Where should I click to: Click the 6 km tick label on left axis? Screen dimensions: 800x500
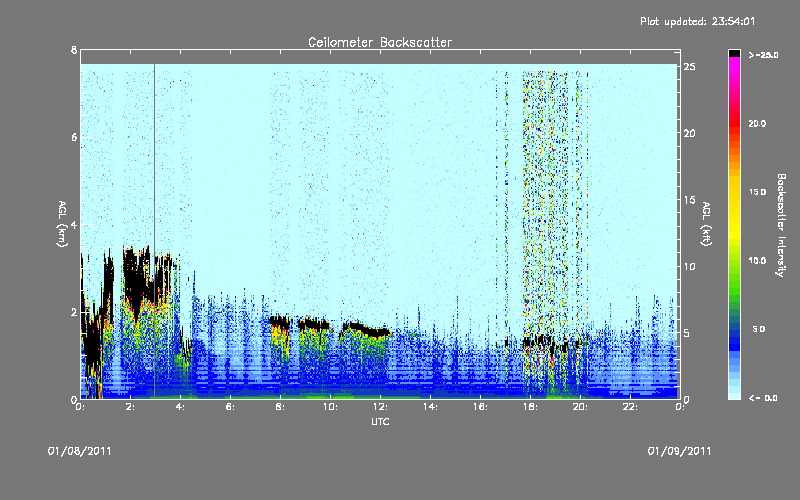(x=74, y=137)
